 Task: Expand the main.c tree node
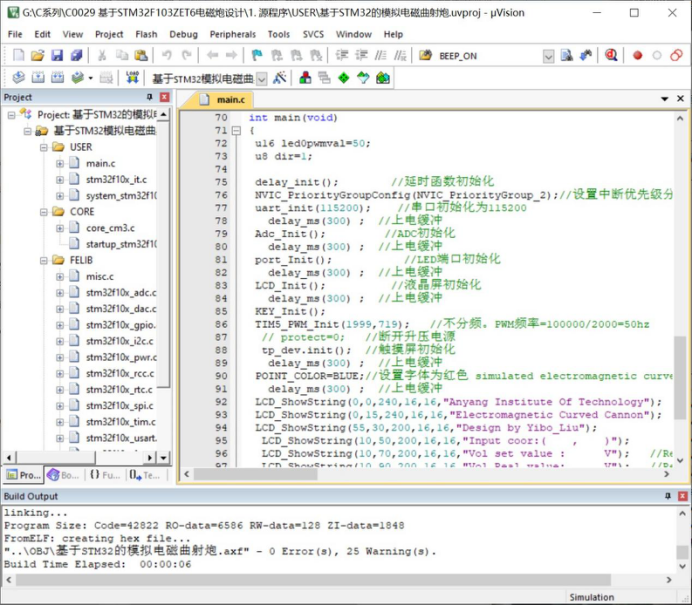60,164
